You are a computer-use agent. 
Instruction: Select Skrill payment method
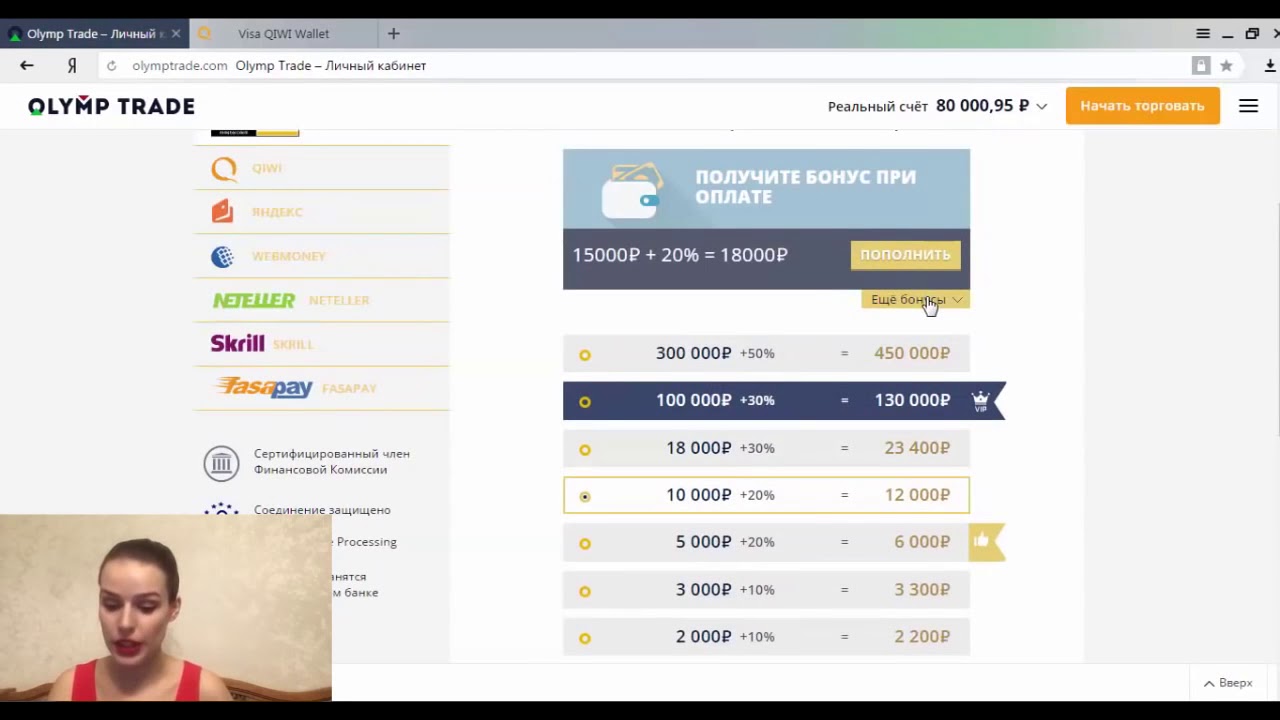click(x=322, y=344)
